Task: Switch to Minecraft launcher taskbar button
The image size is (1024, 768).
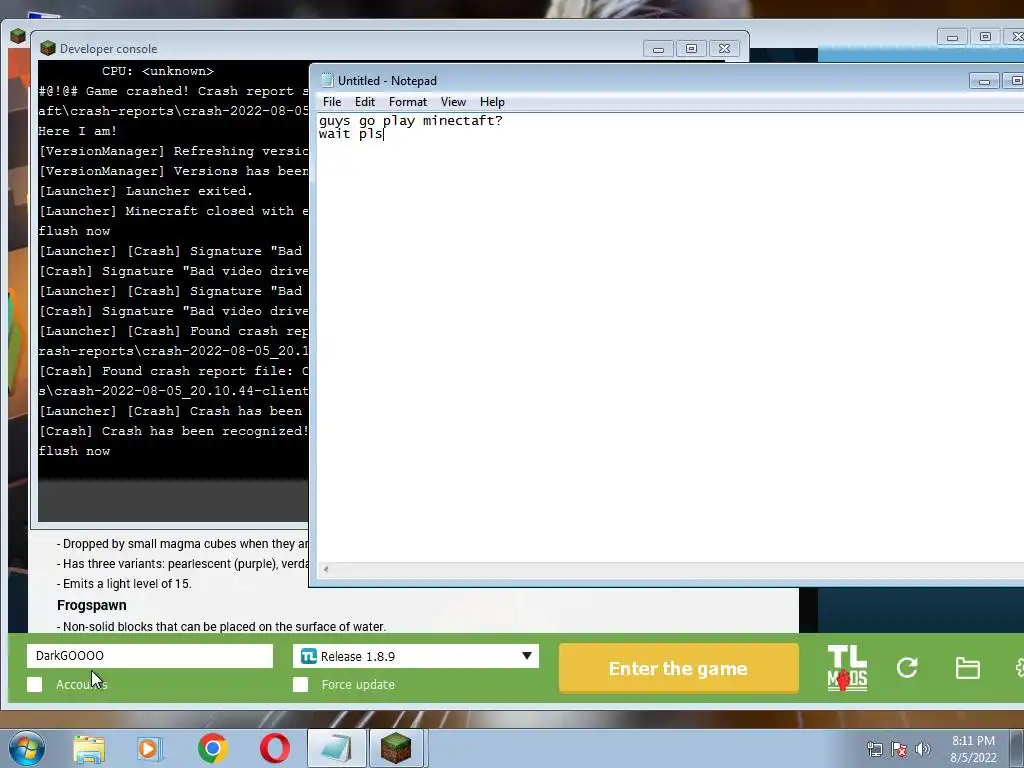Action: coord(397,748)
